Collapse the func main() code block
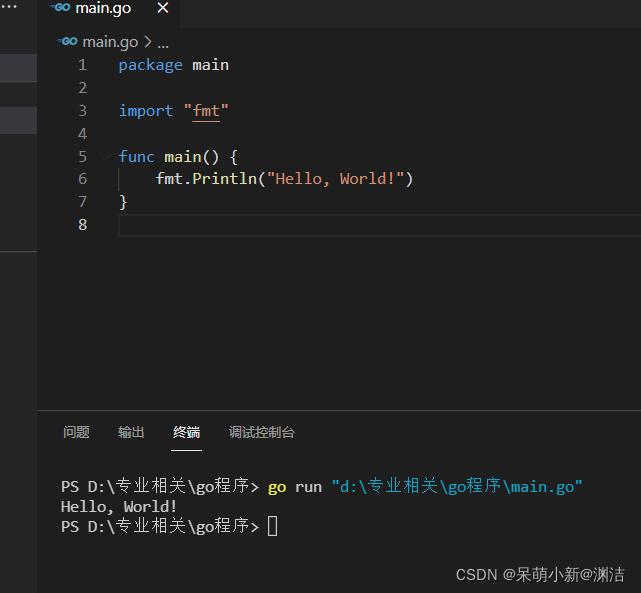Viewport: 641px width, 593px height. 105,157
